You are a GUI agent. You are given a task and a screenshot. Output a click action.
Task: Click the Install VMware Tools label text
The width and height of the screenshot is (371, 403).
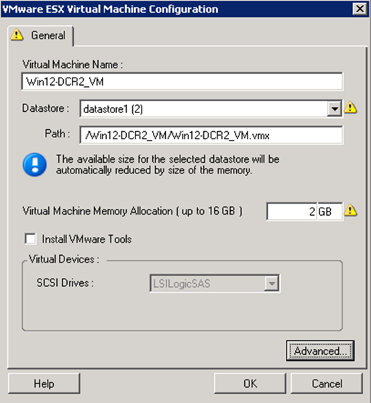[x=87, y=239]
